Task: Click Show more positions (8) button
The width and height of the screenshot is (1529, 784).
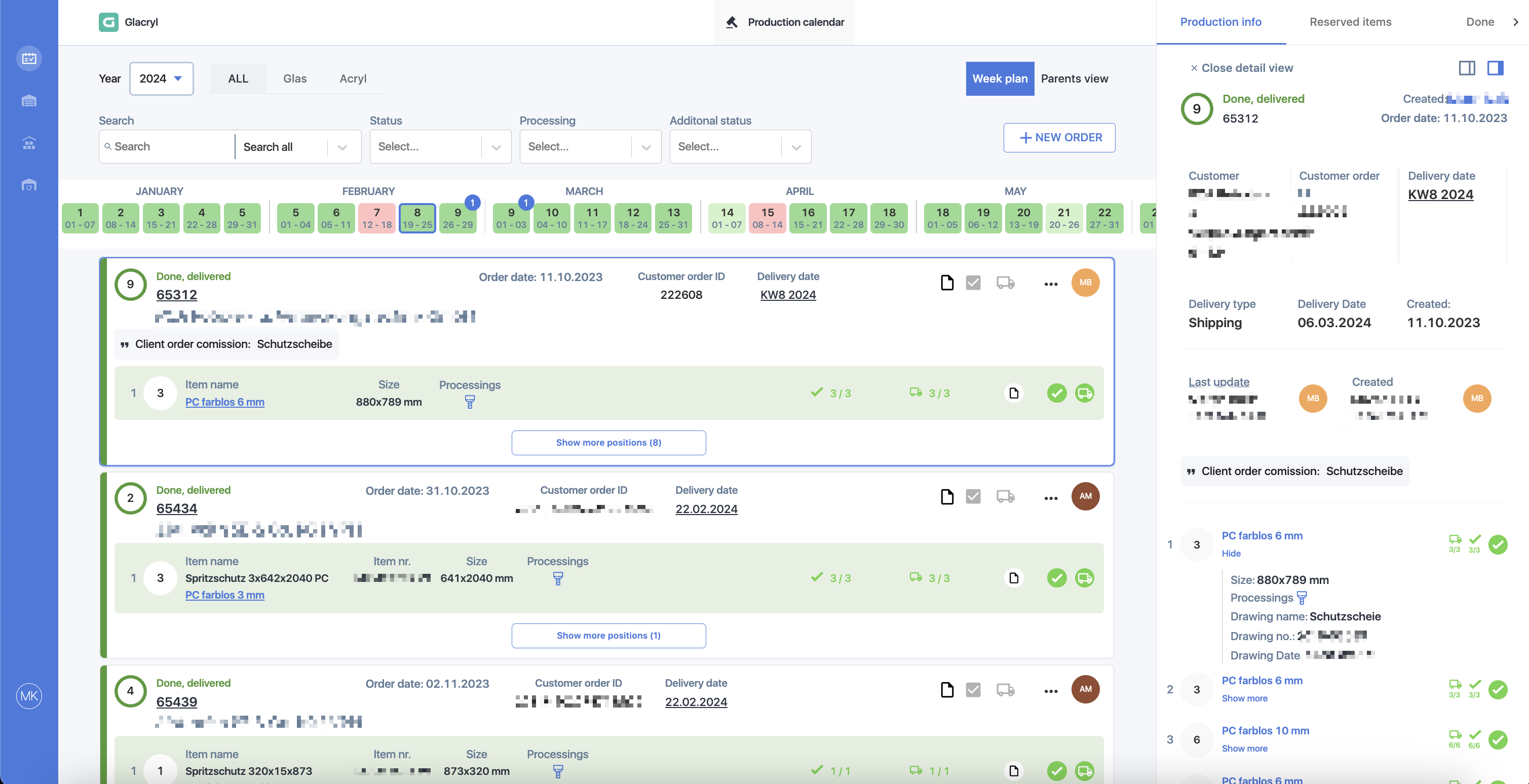Action: coord(608,443)
